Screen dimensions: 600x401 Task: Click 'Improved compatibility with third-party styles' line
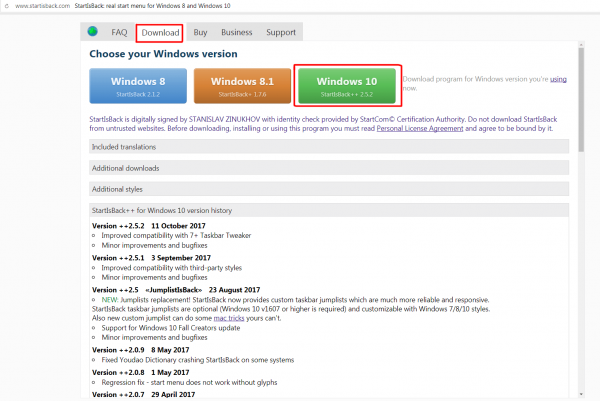click(171, 268)
